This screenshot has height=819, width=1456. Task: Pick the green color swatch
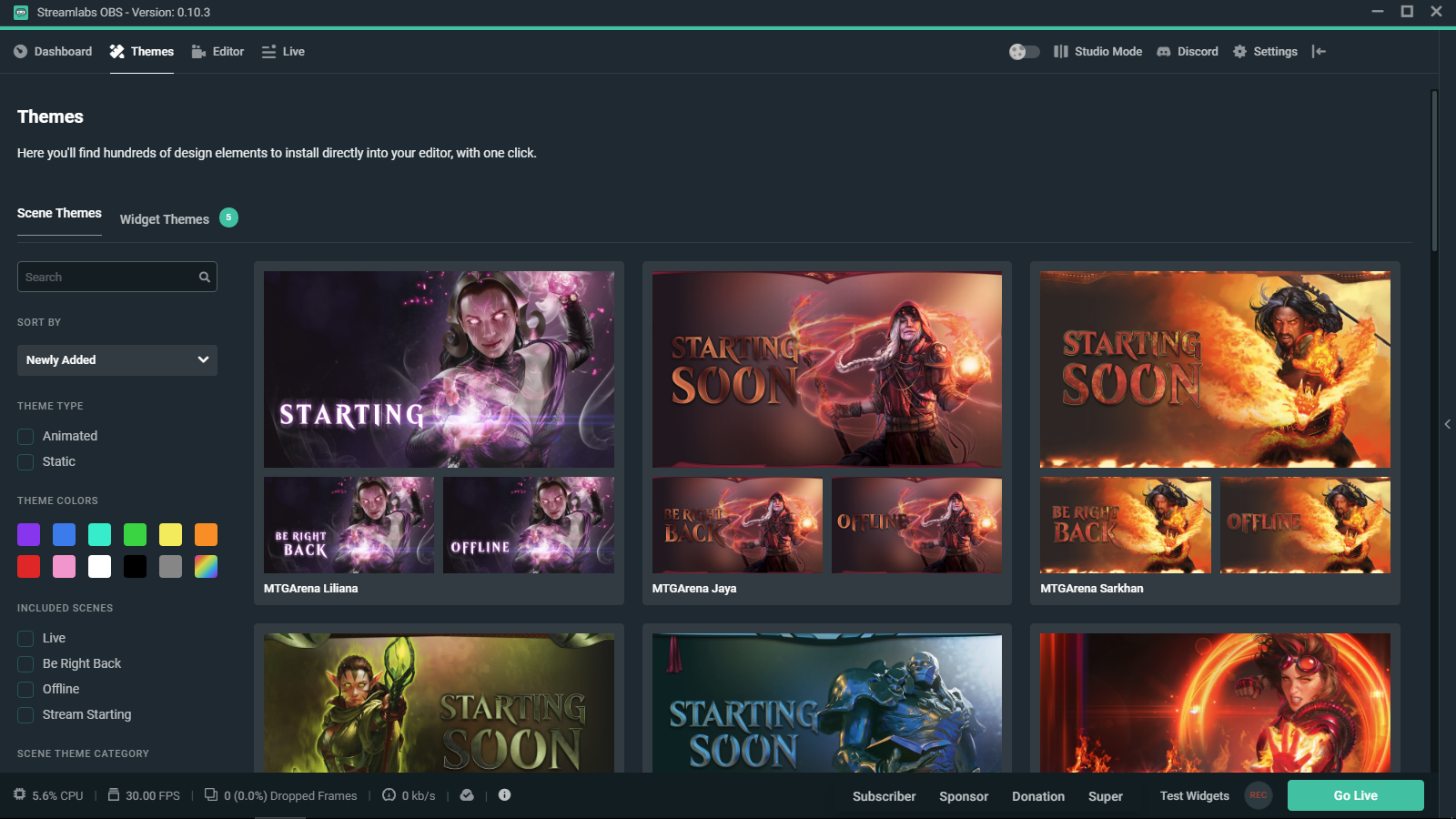point(136,534)
